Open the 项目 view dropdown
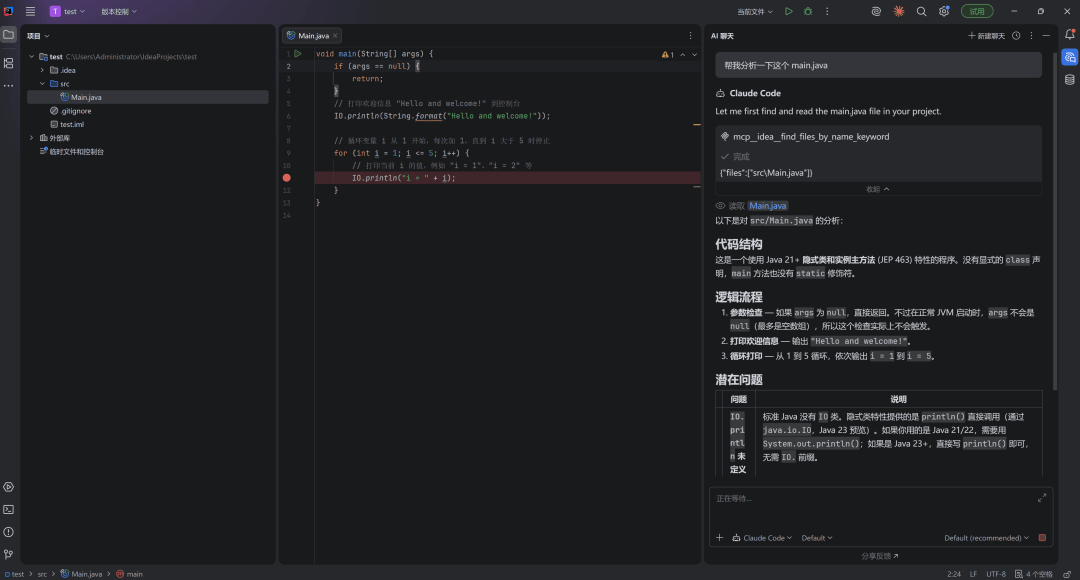Viewport: 1080px width, 580px height. point(38,36)
